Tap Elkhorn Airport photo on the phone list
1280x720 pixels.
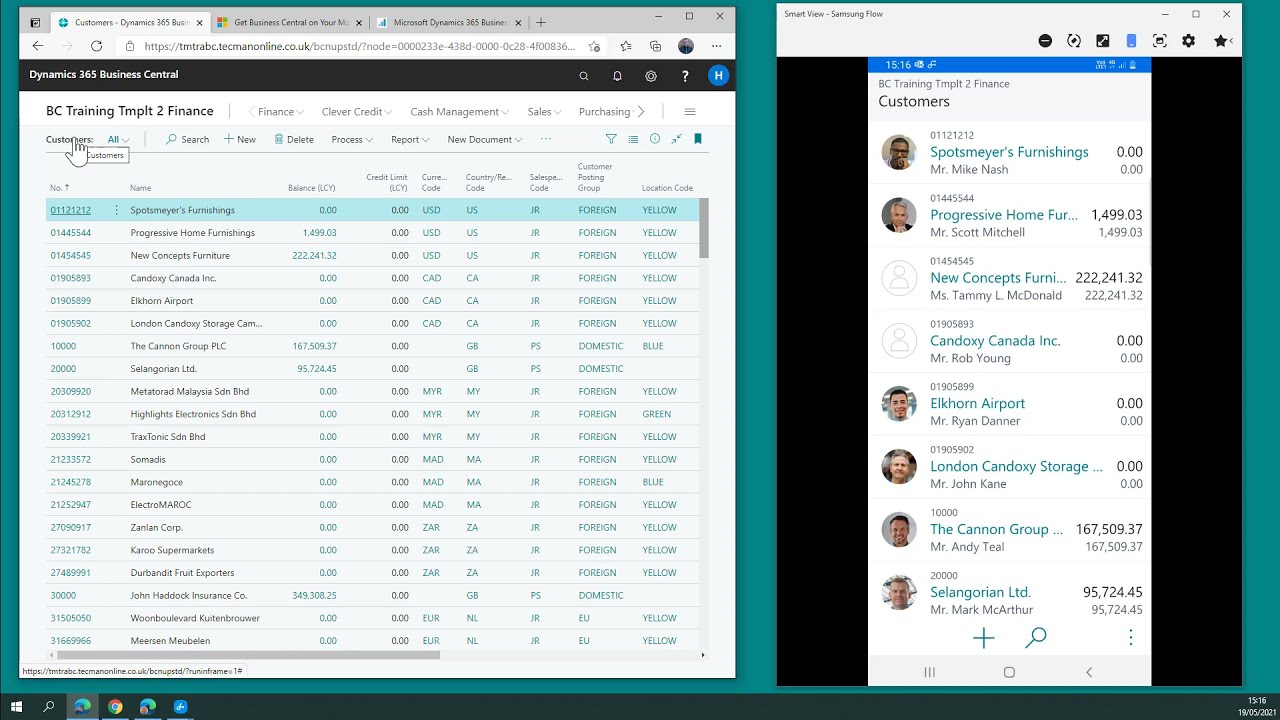click(x=899, y=404)
